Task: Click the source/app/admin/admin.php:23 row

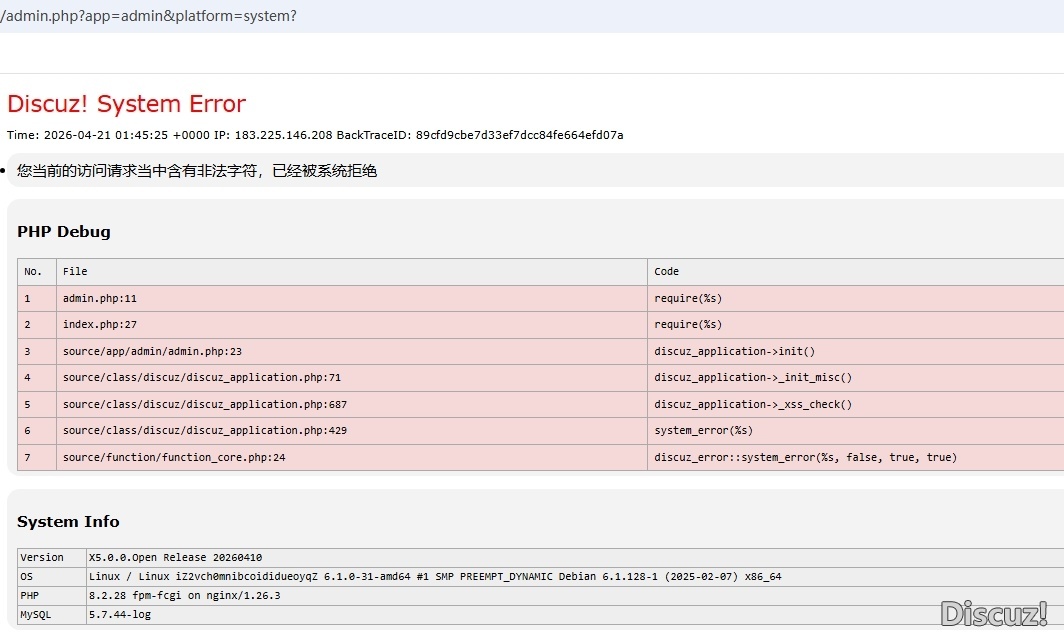Action: click(x=152, y=351)
